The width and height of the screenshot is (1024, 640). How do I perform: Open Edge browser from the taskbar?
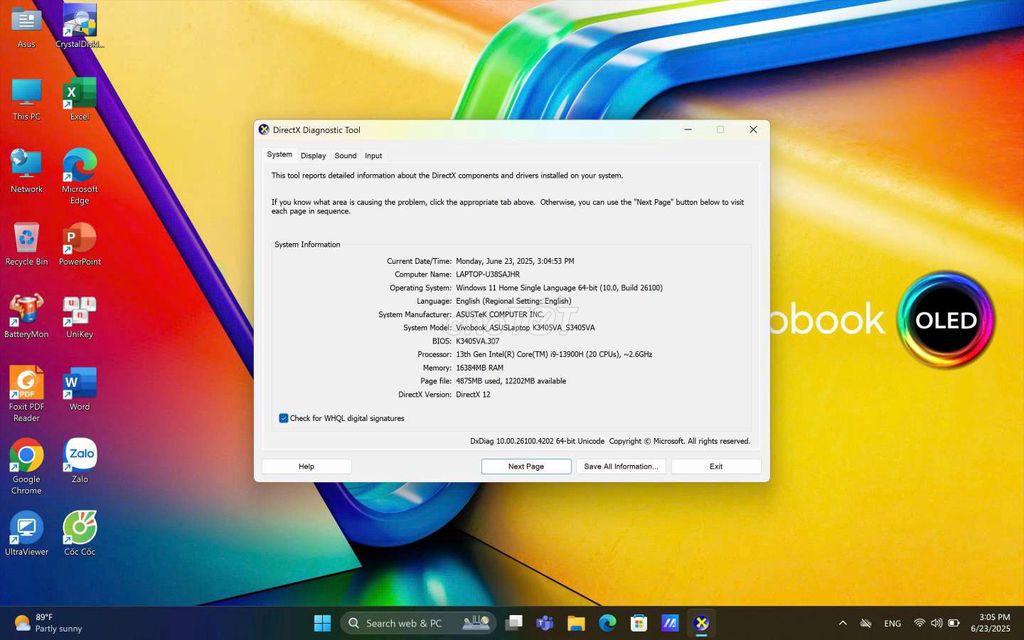pos(607,623)
